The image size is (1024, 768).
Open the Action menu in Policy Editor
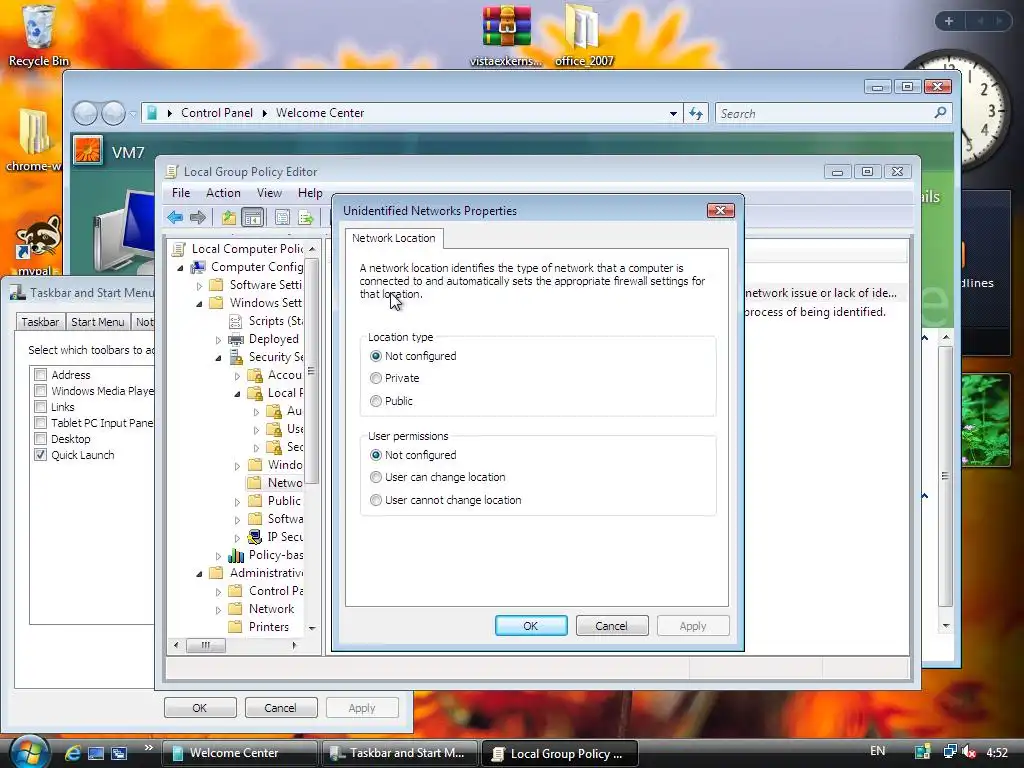coord(223,193)
